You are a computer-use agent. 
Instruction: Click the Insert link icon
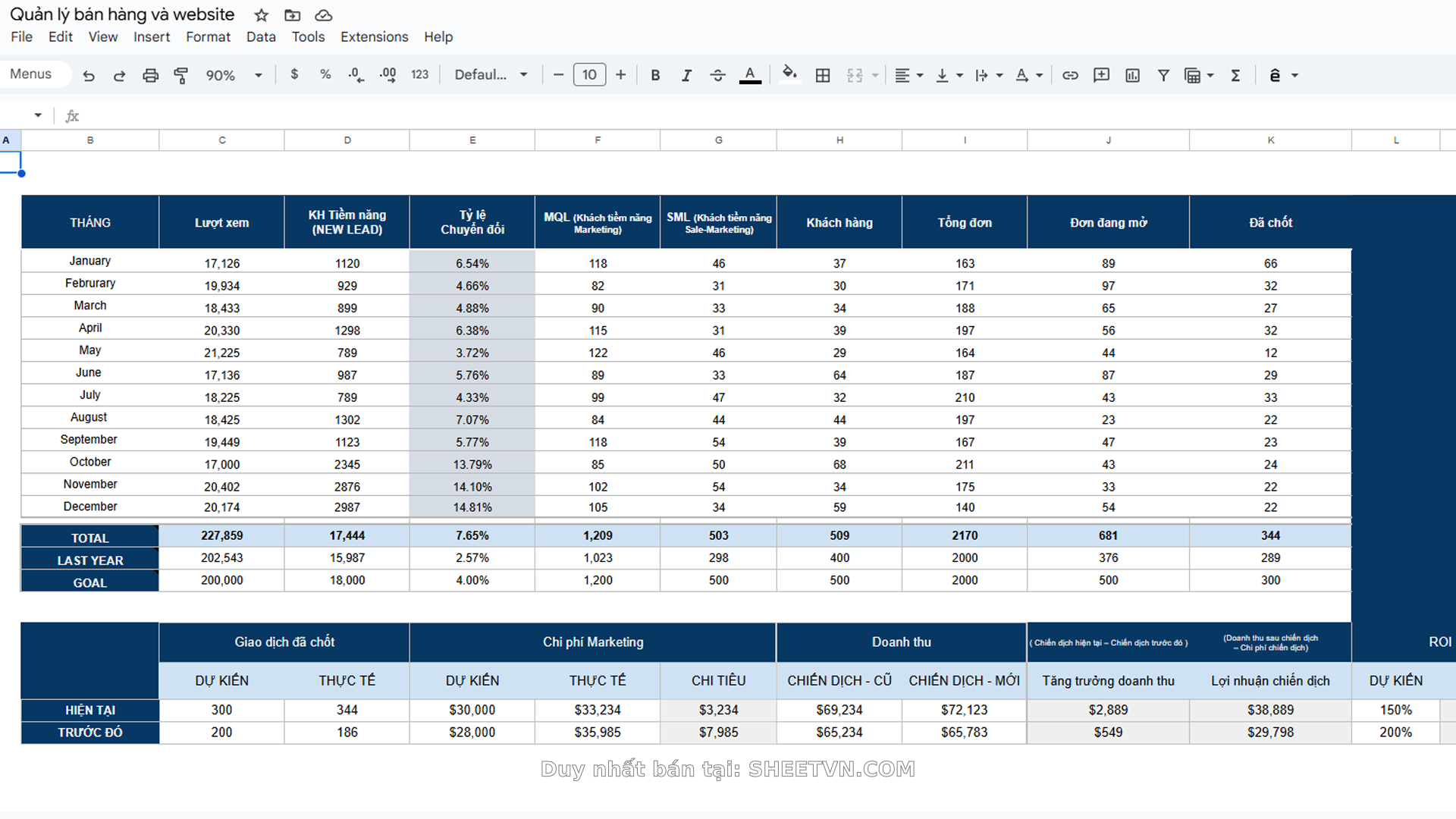(x=1070, y=75)
